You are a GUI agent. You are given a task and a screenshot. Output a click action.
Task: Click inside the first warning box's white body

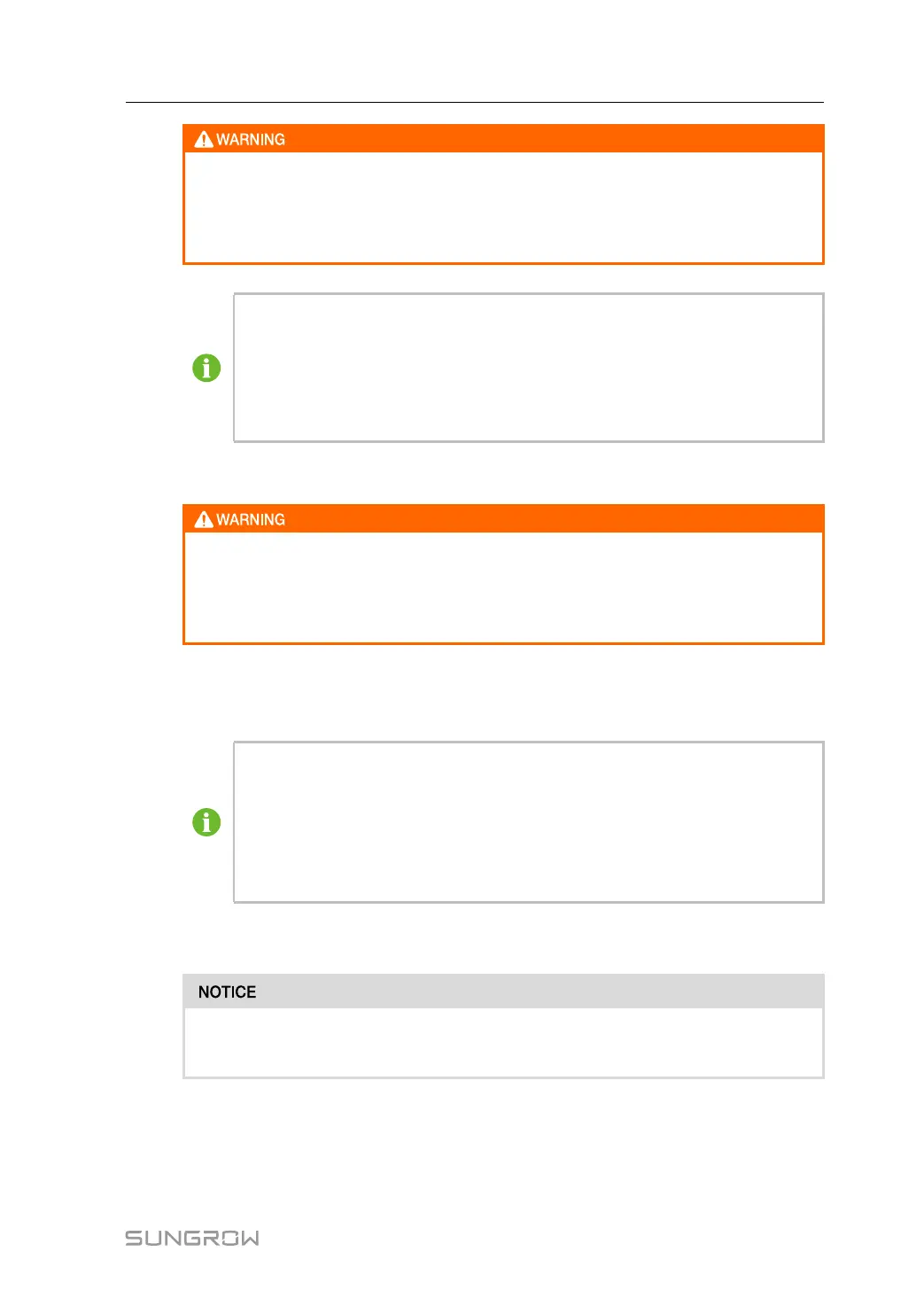(503, 207)
